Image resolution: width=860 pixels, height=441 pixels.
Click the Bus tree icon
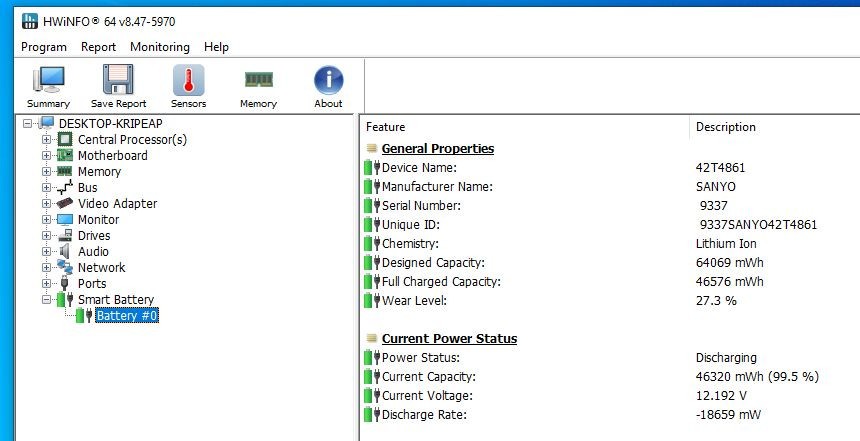[65, 188]
